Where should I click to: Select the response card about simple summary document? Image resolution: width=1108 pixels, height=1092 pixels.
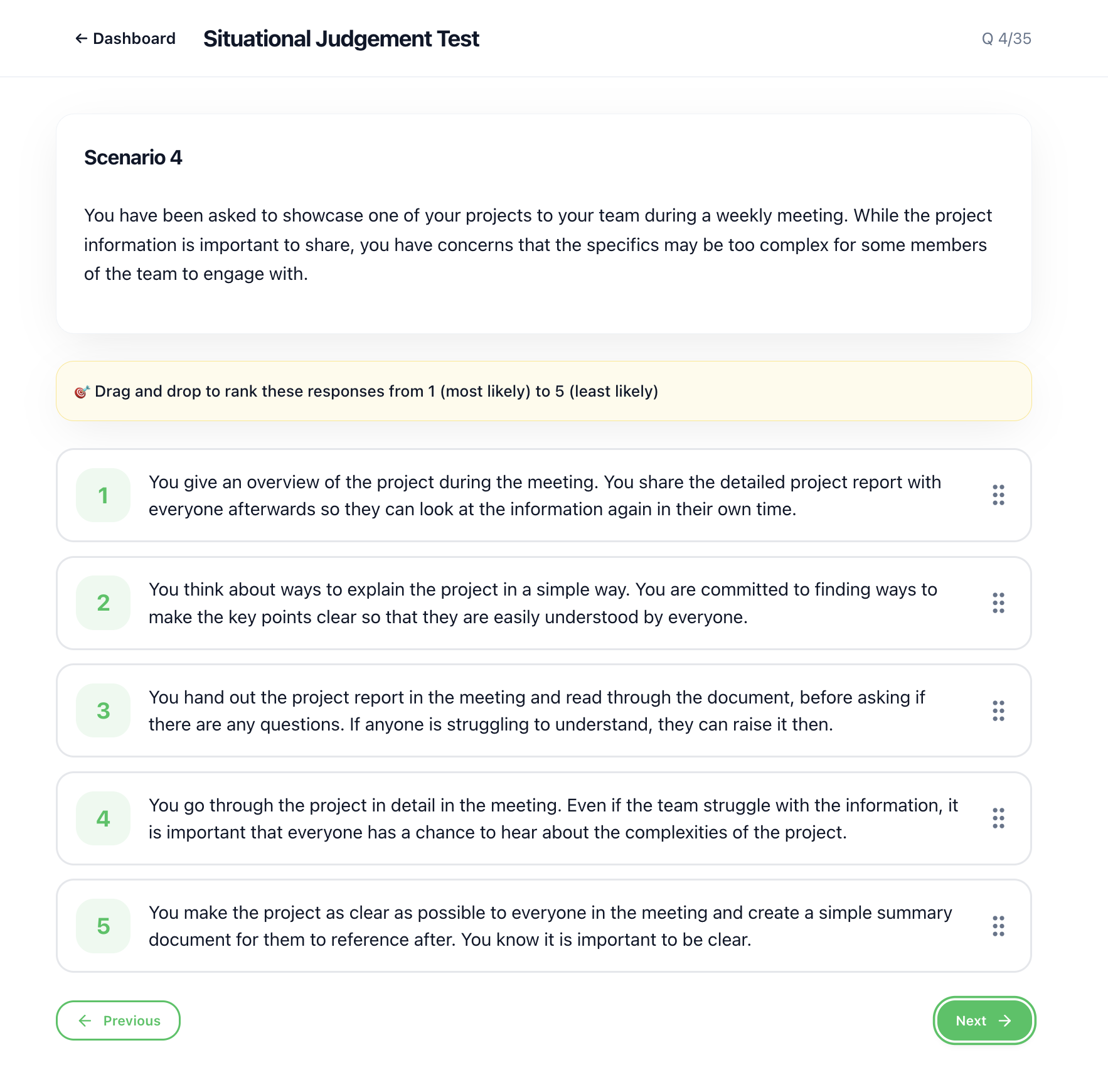tap(543, 926)
